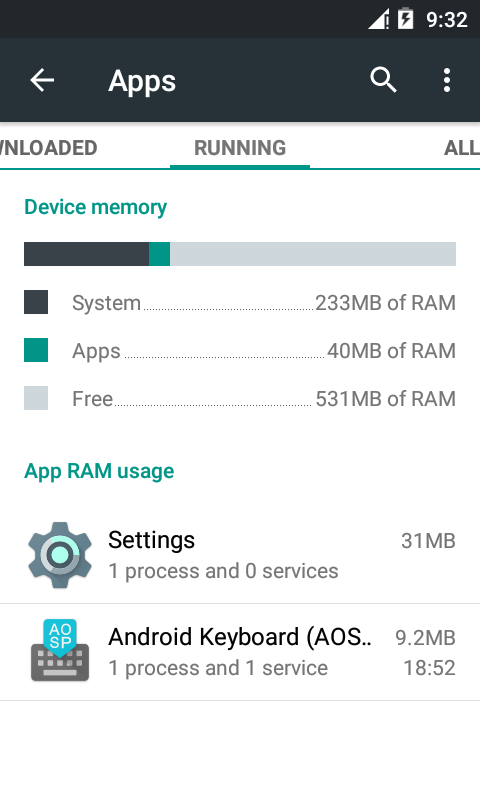Screen dimensions: 480x800
Task: Tap the clock showing 9:32
Action: point(447,20)
